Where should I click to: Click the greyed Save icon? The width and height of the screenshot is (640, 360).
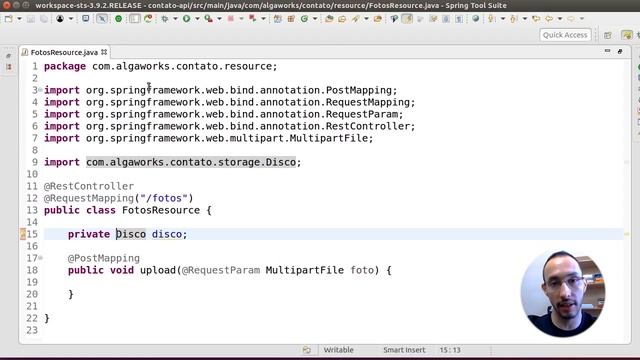coord(31,19)
